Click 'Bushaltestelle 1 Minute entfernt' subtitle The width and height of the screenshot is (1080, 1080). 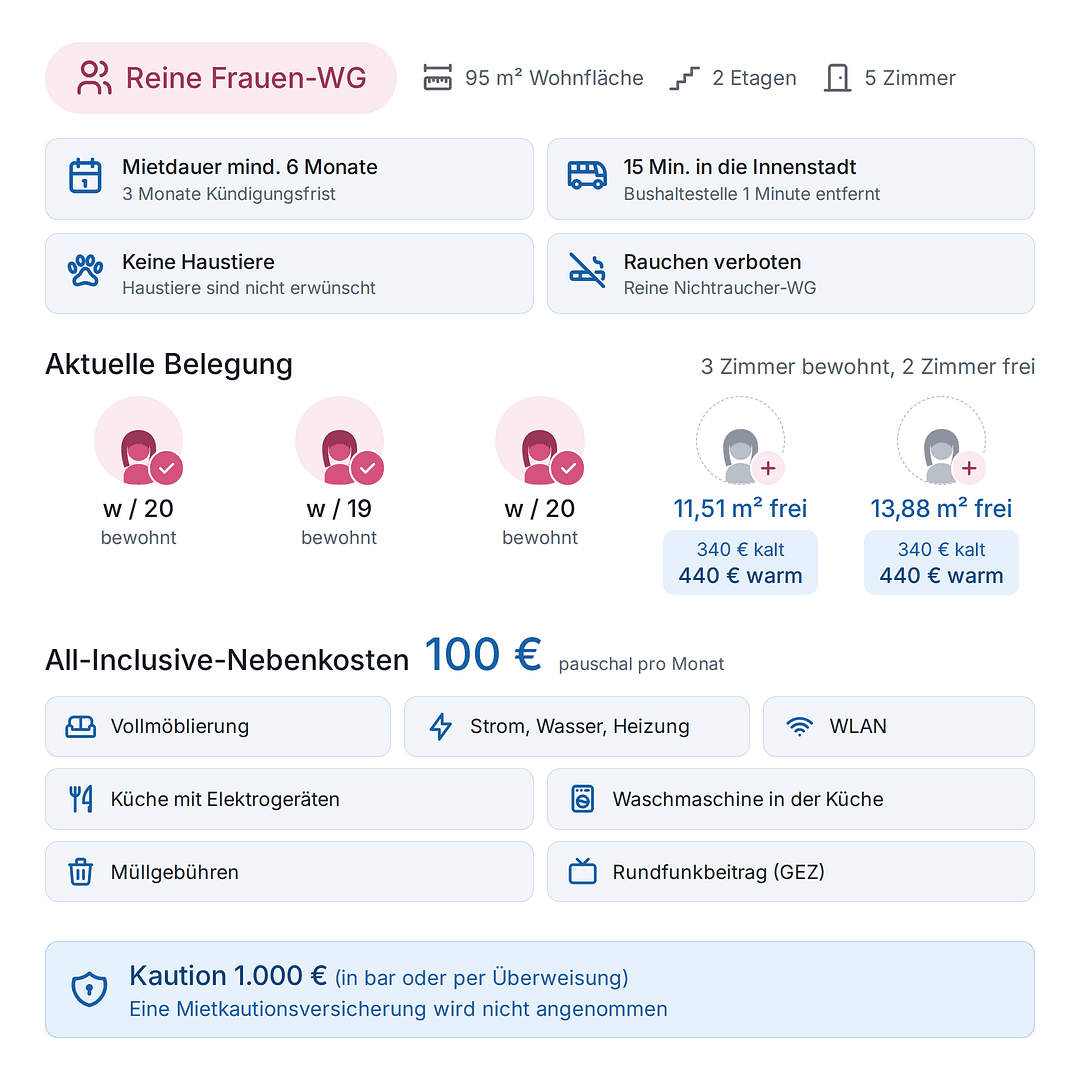751,194
